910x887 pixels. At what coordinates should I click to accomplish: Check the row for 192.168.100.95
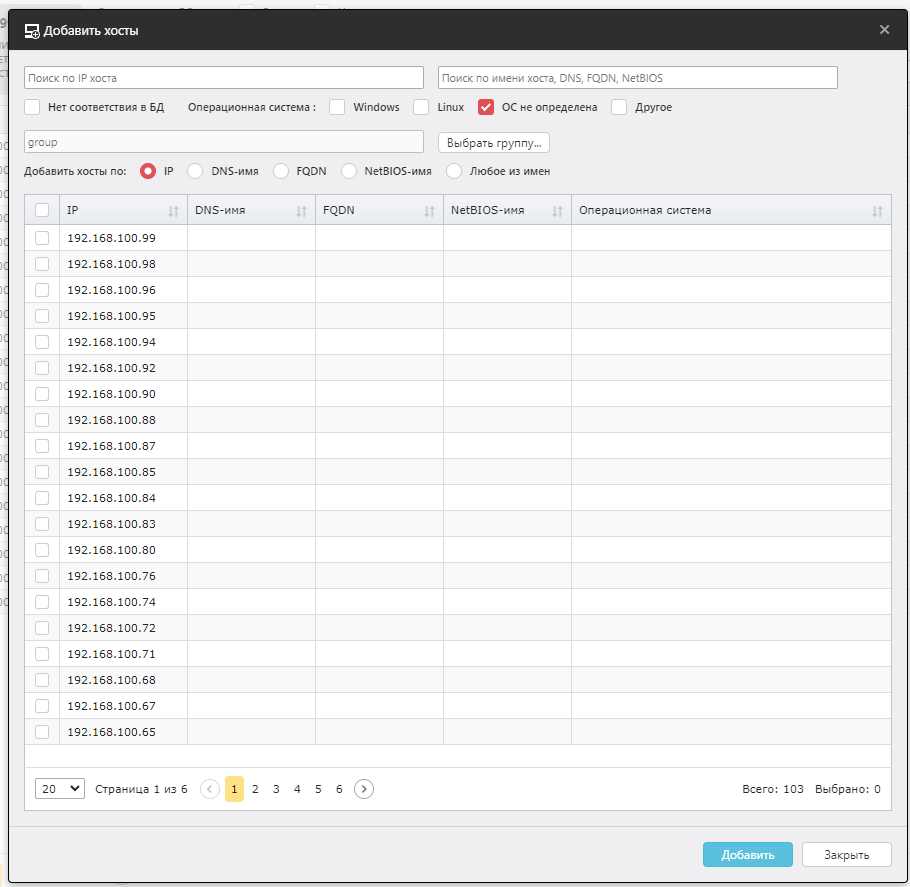42,316
